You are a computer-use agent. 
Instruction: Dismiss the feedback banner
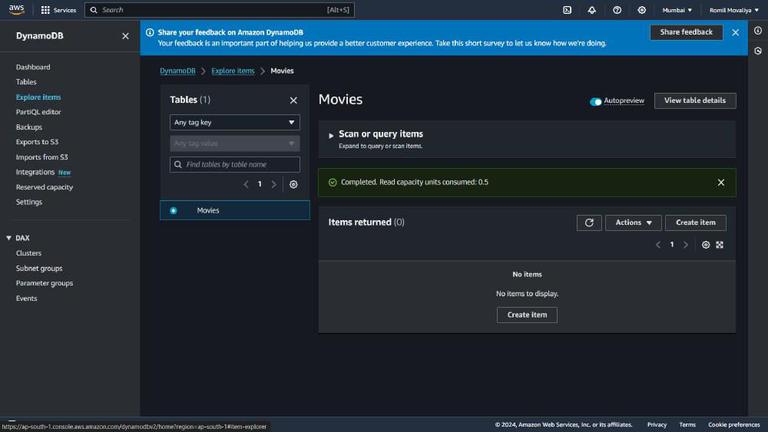coord(735,32)
